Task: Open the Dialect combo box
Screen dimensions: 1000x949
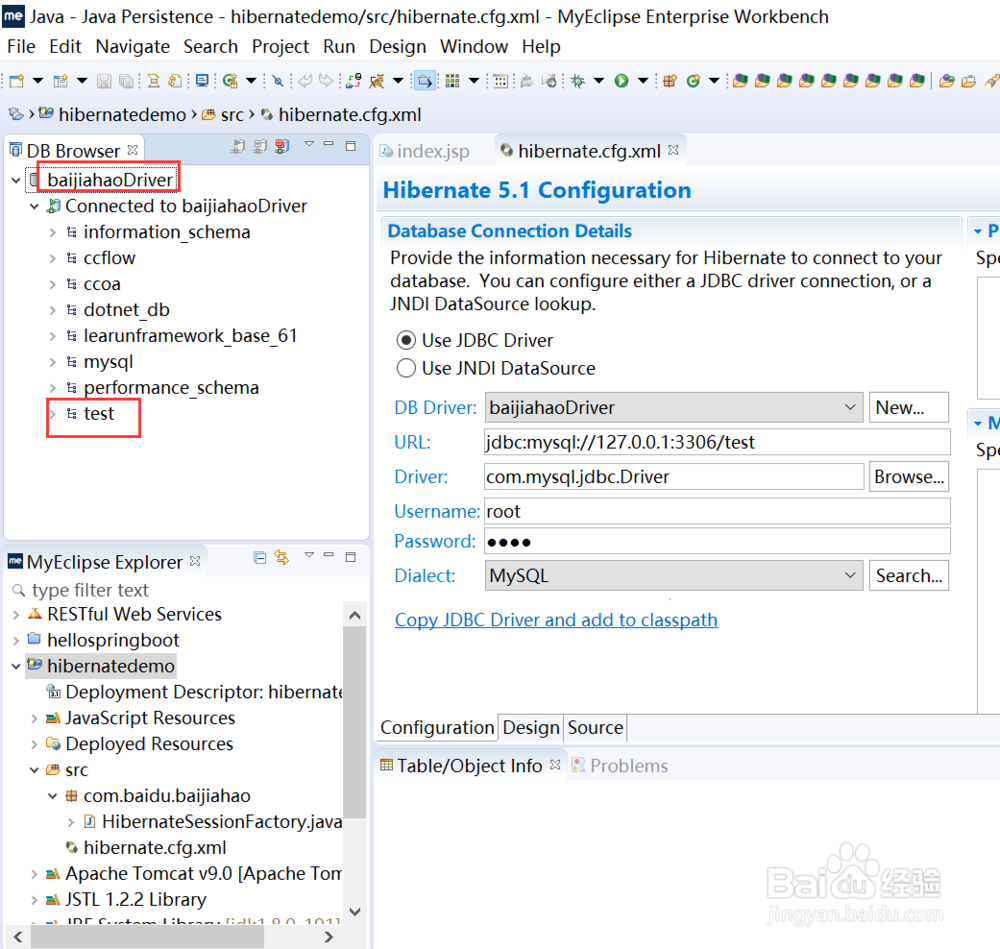Action: [673, 575]
